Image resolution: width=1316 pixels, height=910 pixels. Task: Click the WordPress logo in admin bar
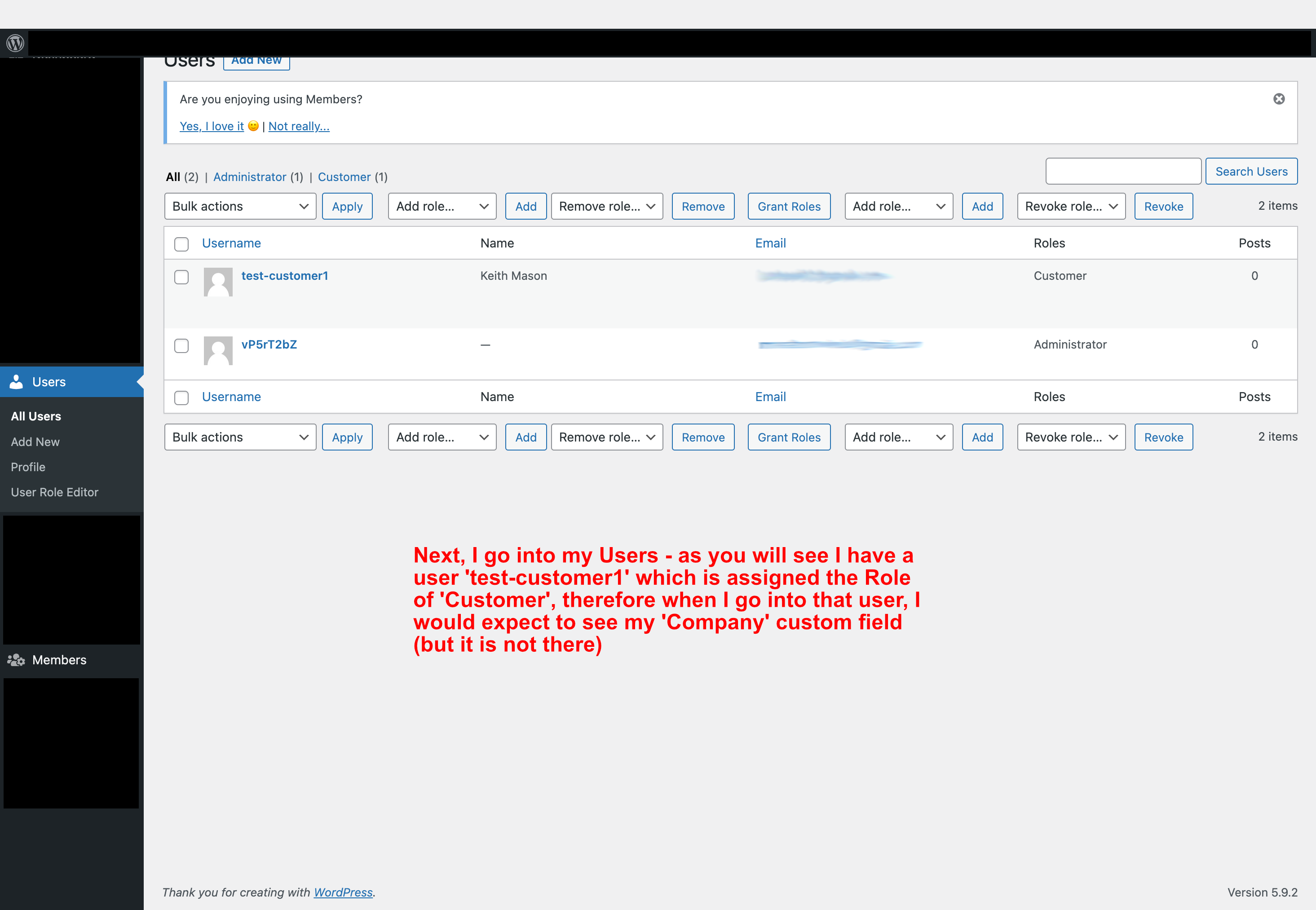pos(15,43)
